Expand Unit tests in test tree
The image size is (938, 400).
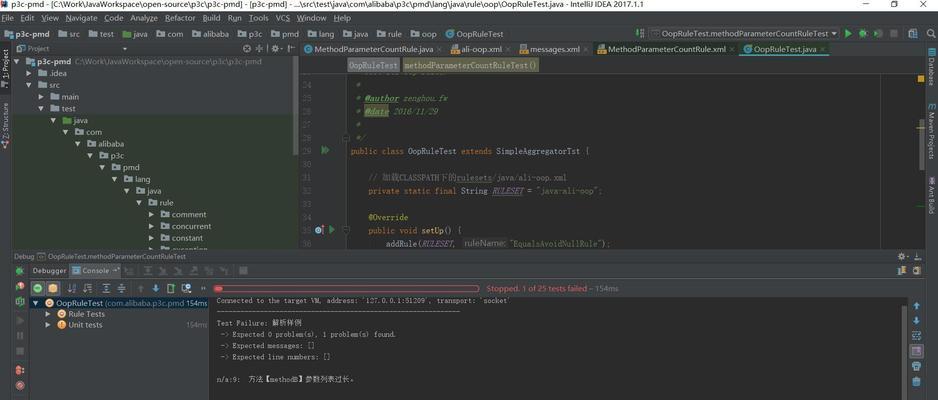point(48,325)
